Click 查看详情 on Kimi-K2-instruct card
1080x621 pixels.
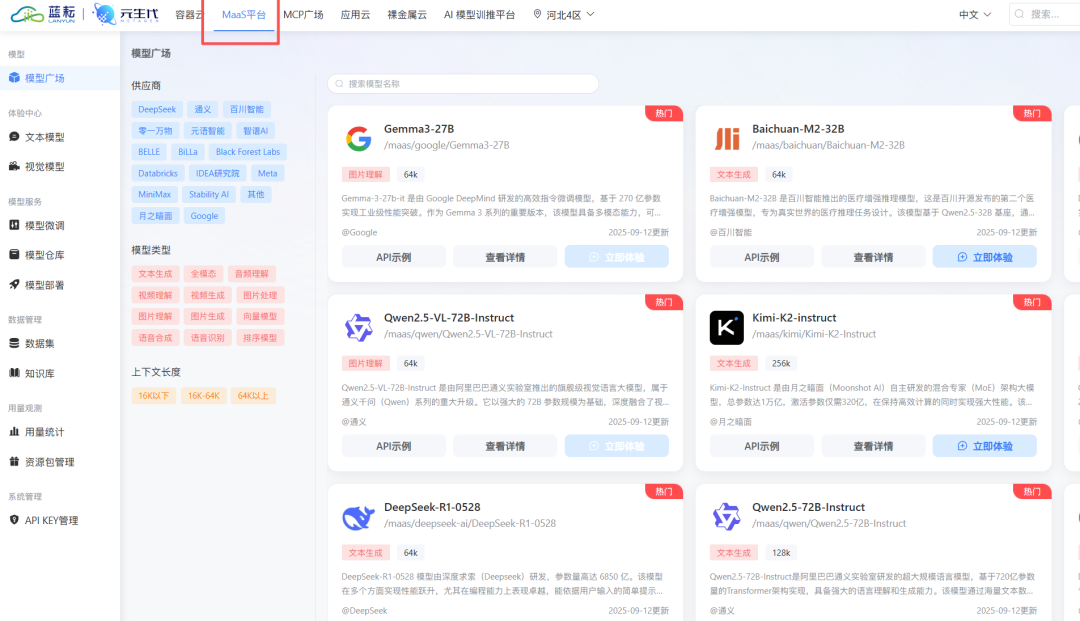pos(873,446)
